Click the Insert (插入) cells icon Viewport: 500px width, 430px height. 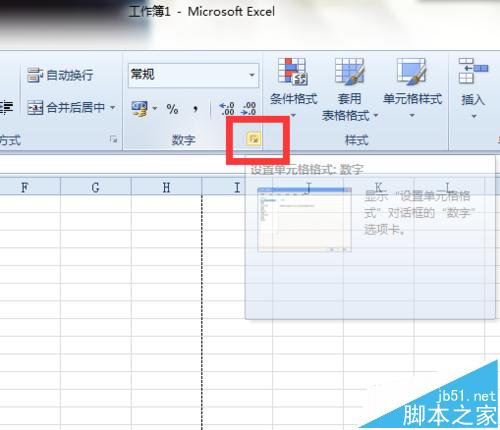pos(473,71)
